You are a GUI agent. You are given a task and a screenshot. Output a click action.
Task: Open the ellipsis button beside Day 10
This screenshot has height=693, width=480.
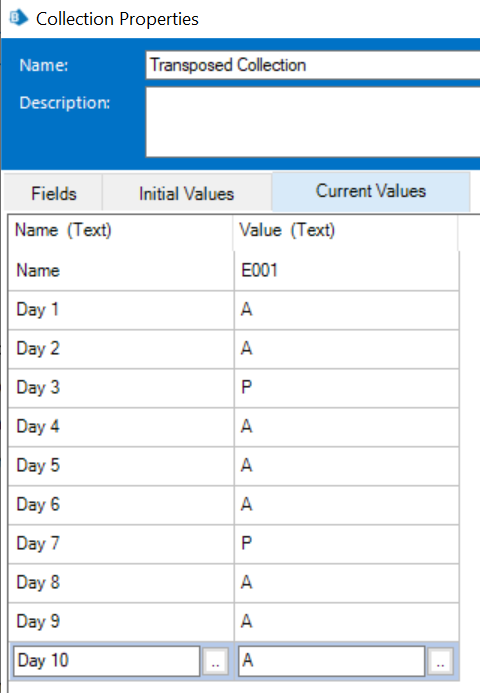215,661
